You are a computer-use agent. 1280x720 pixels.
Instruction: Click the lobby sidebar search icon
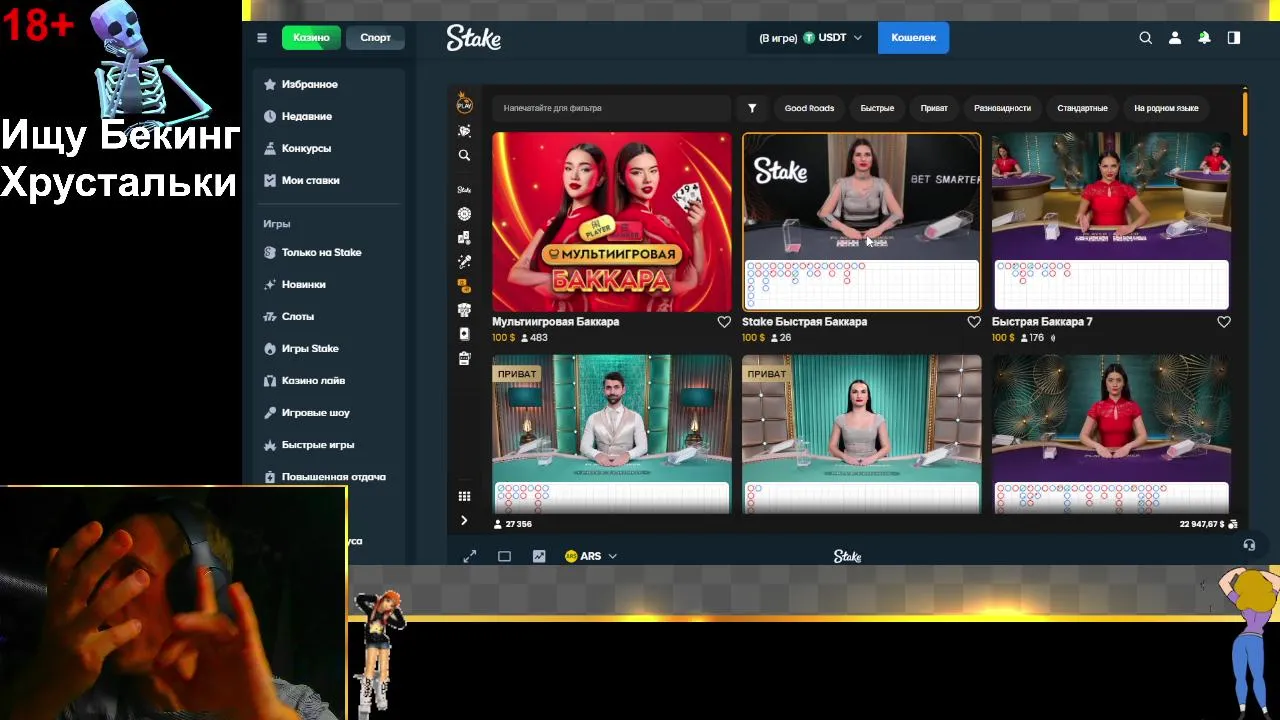(464, 156)
